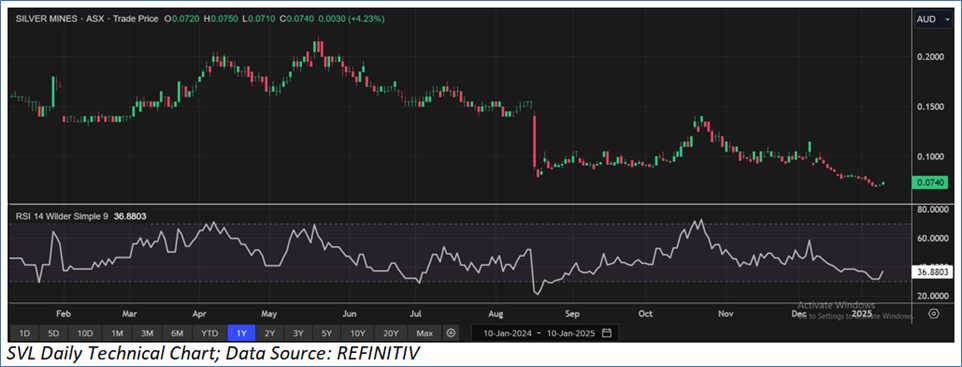The width and height of the screenshot is (962, 367).
Task: Click the Feb label on the time axis
Action: tap(63, 313)
